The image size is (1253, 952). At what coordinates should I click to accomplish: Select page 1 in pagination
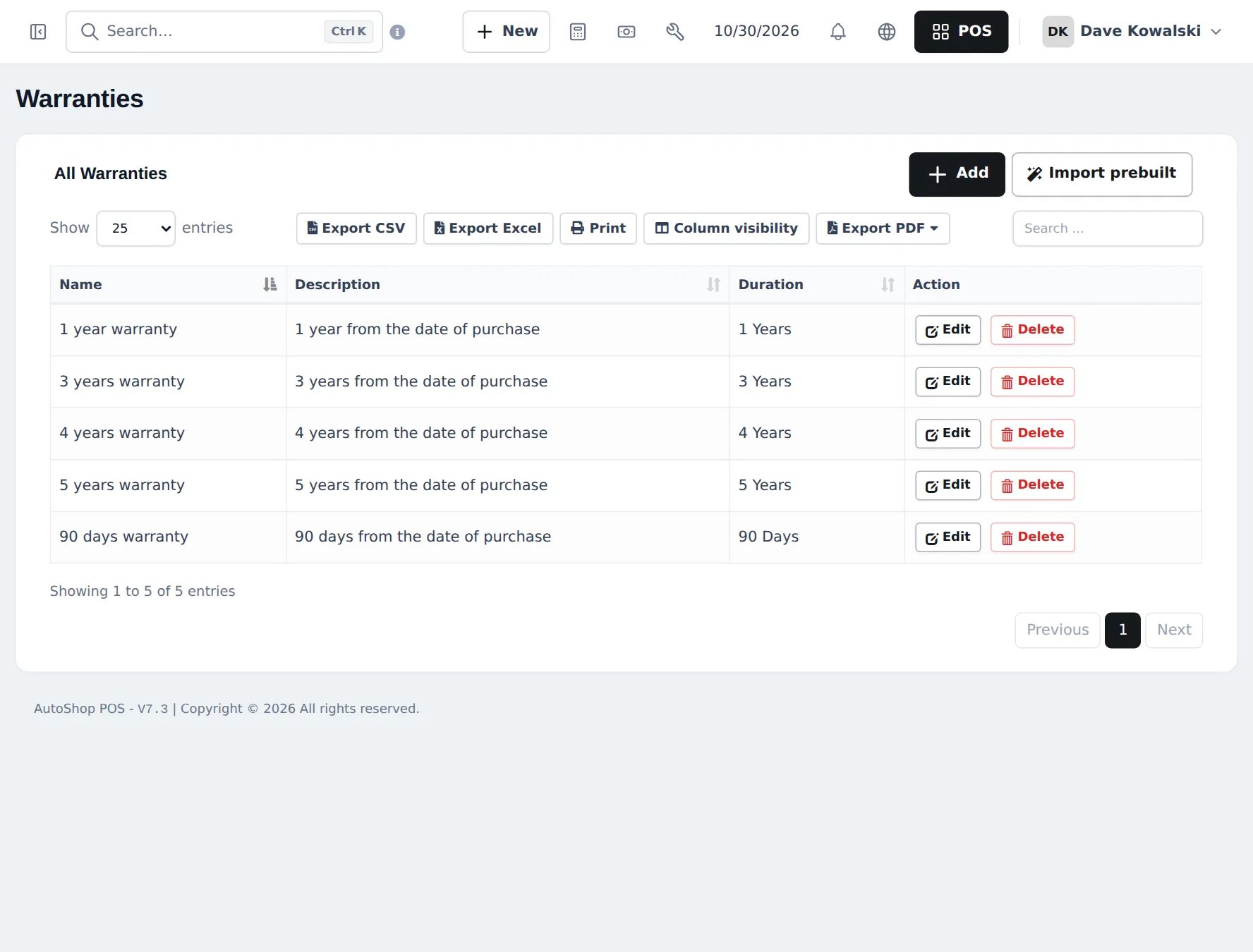tap(1122, 630)
